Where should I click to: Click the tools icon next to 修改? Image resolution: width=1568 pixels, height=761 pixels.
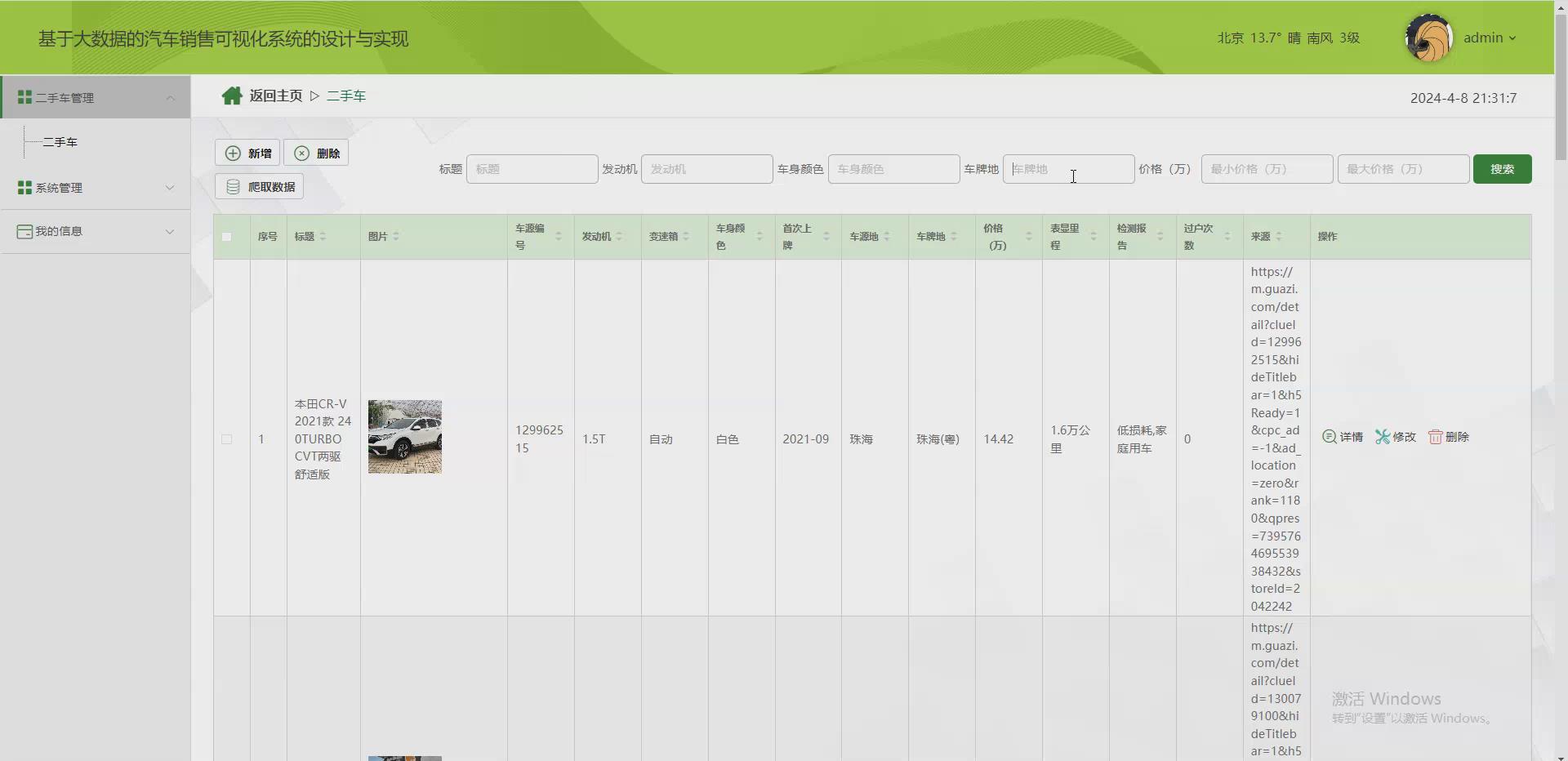(1382, 437)
